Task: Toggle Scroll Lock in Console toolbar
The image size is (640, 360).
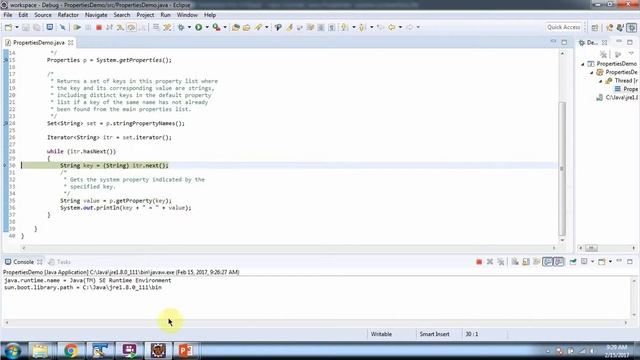Action: 526,262
